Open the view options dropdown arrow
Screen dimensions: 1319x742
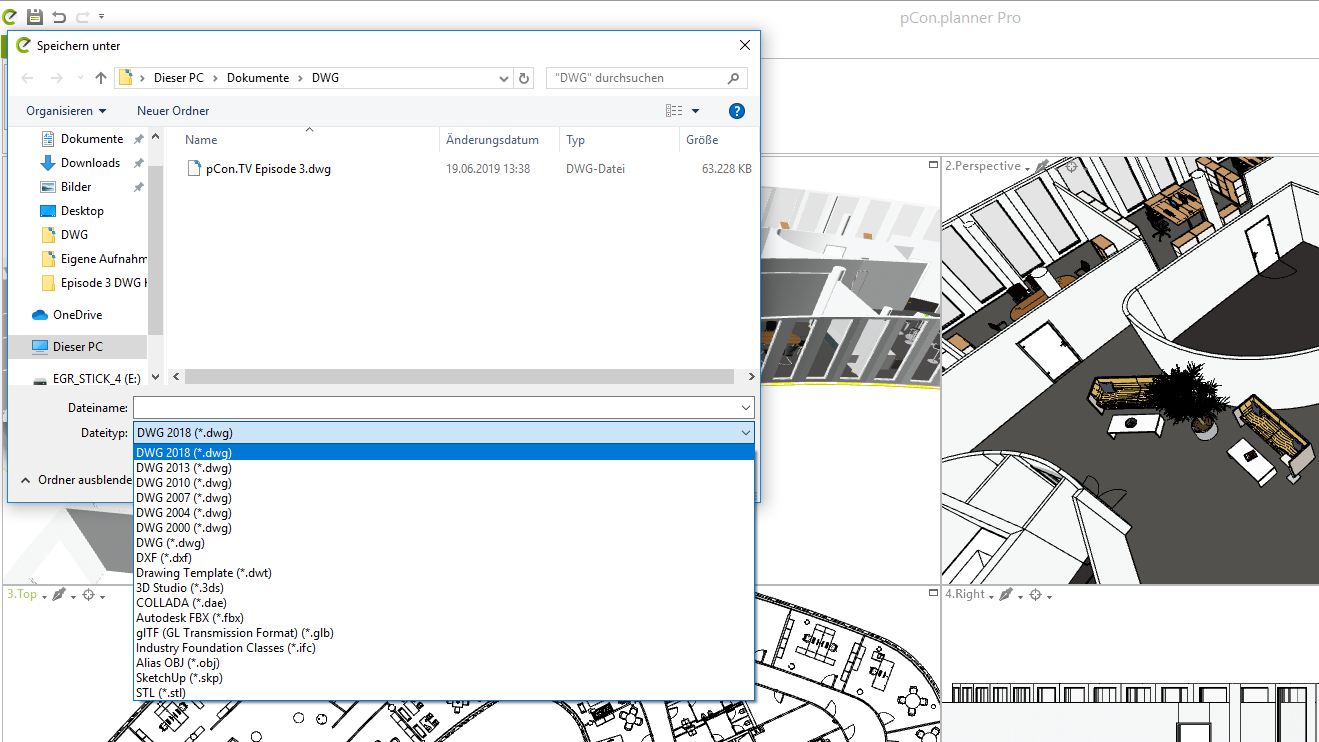click(x=696, y=111)
